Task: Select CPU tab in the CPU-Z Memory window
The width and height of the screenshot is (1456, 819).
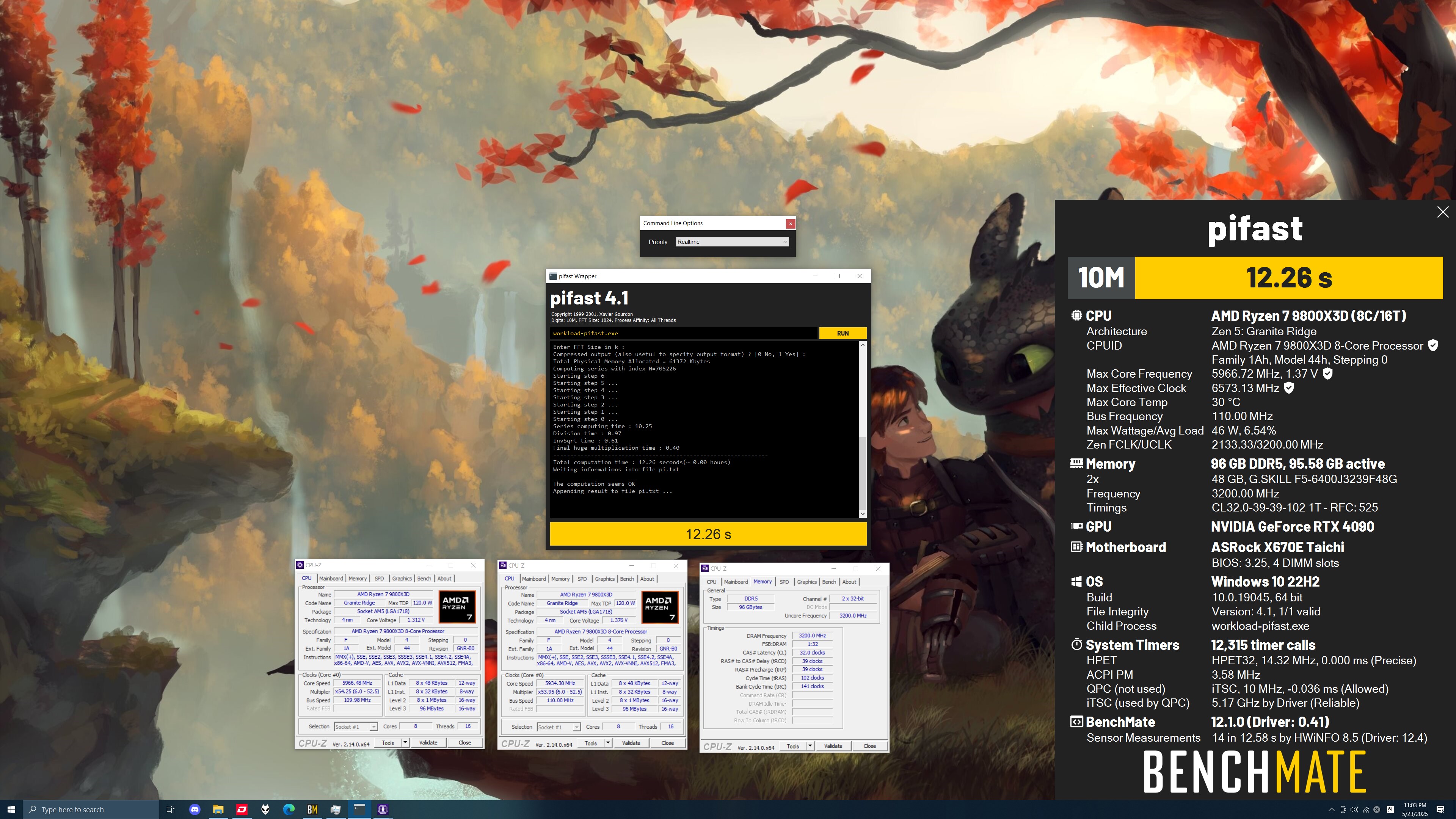Action: tap(712, 582)
